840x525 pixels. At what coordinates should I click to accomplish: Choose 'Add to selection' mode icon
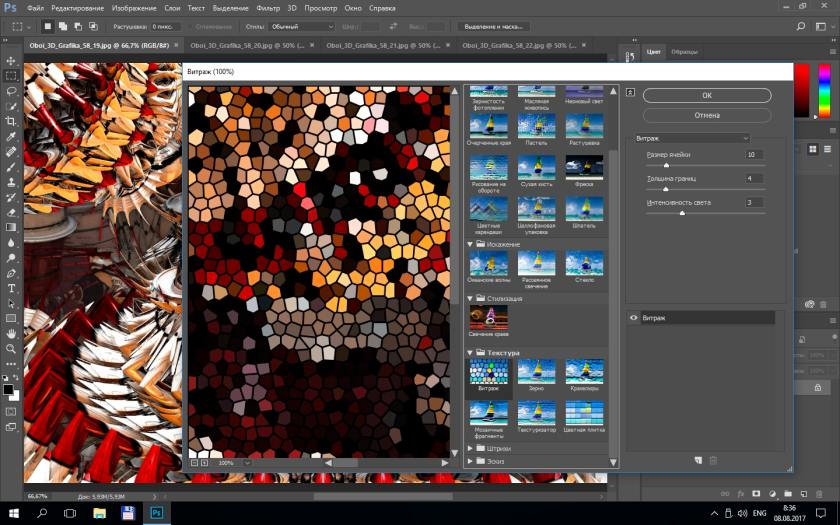pyautogui.click(x=63, y=26)
